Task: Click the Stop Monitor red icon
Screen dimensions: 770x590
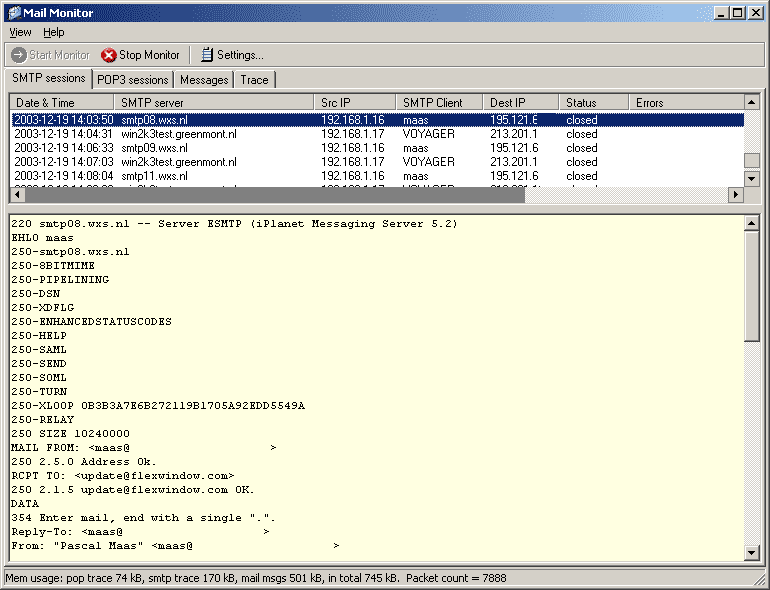Action: [109, 55]
